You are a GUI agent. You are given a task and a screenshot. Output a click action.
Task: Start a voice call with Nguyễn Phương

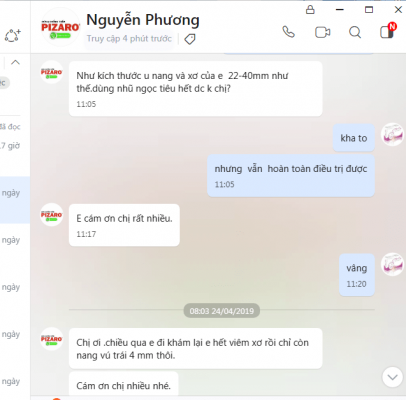pyautogui.click(x=288, y=32)
